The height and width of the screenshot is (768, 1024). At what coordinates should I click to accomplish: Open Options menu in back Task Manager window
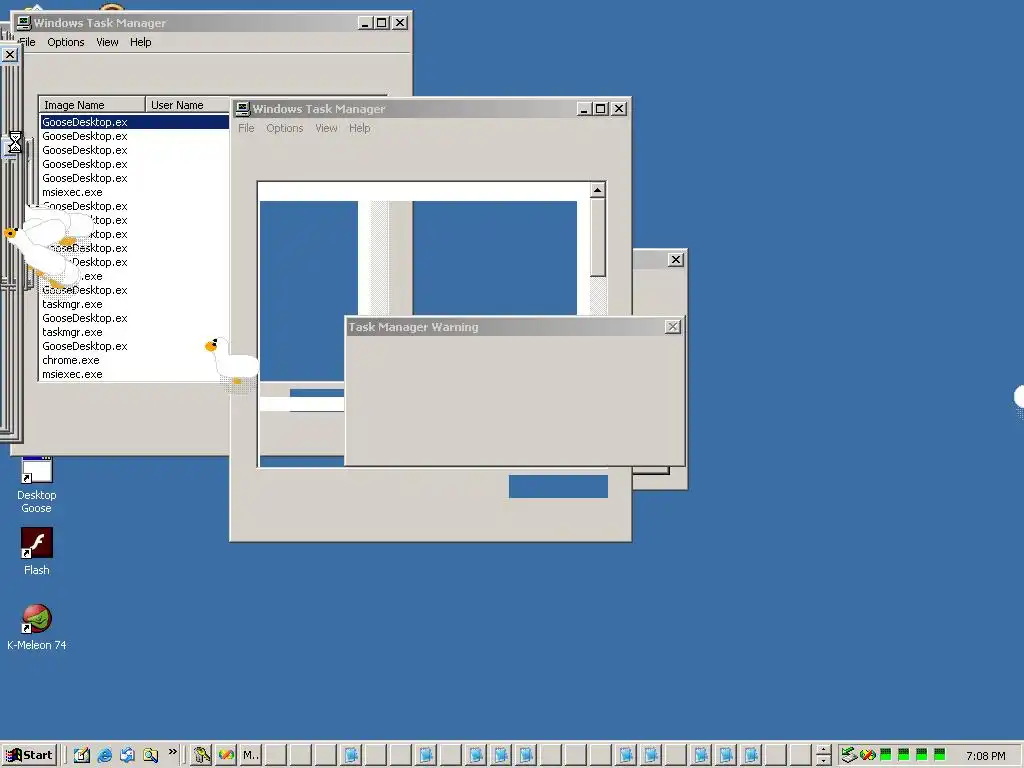[x=65, y=42]
